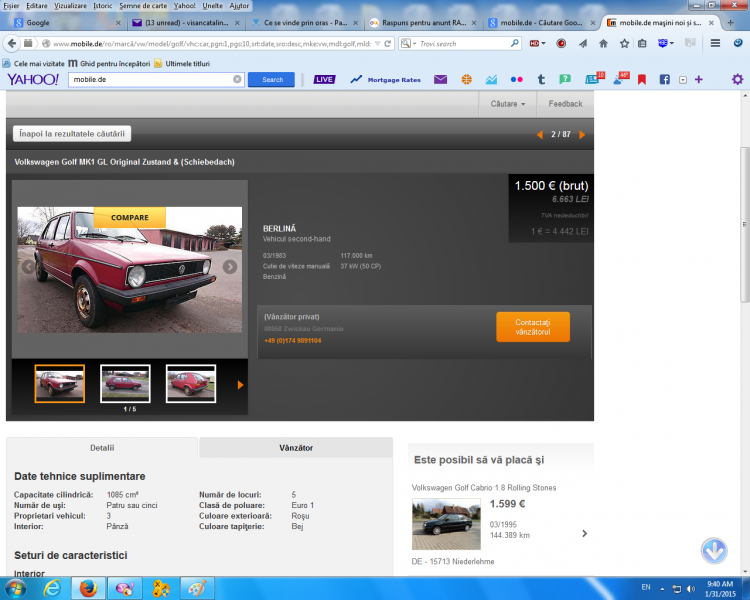This screenshot has width=750, height=600.
Task: Expand thumbnail strip with orange arrow
Action: coord(240,384)
